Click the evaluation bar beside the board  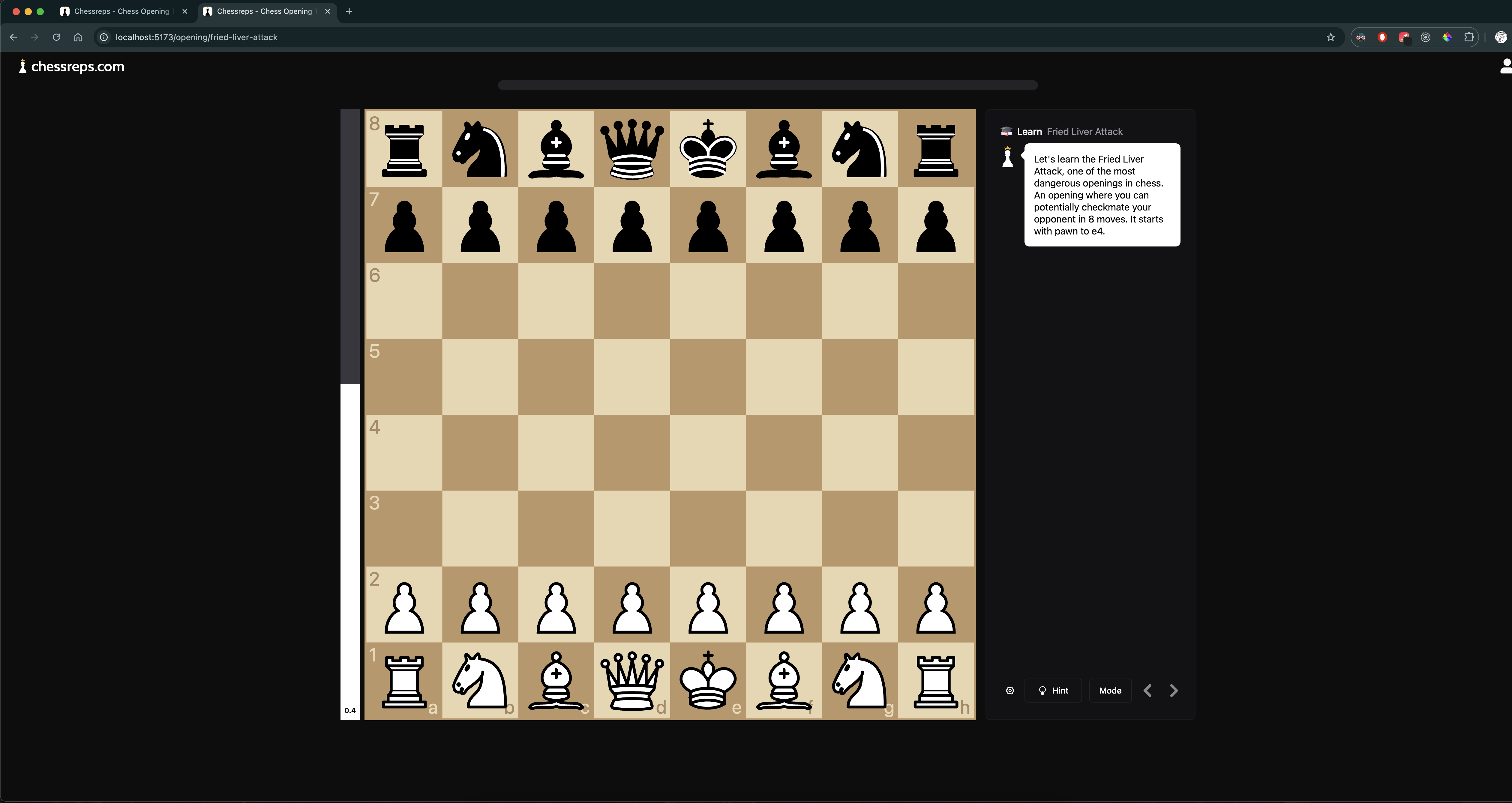[x=350, y=410]
